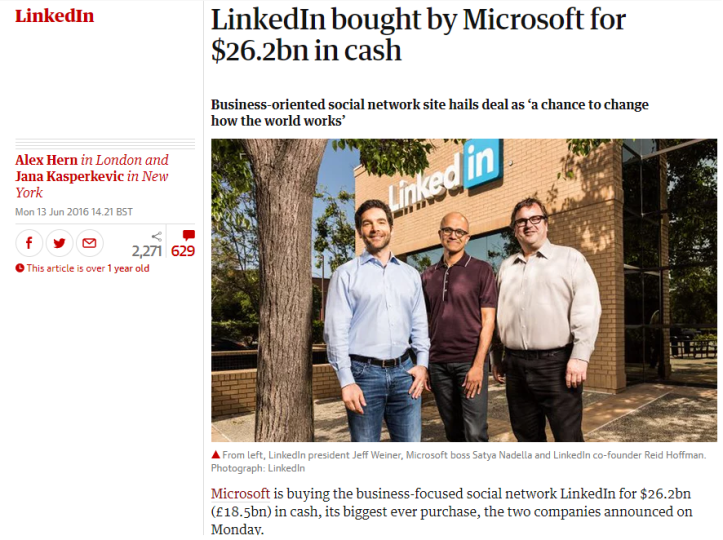Click the 2,271 shares number

(146, 252)
